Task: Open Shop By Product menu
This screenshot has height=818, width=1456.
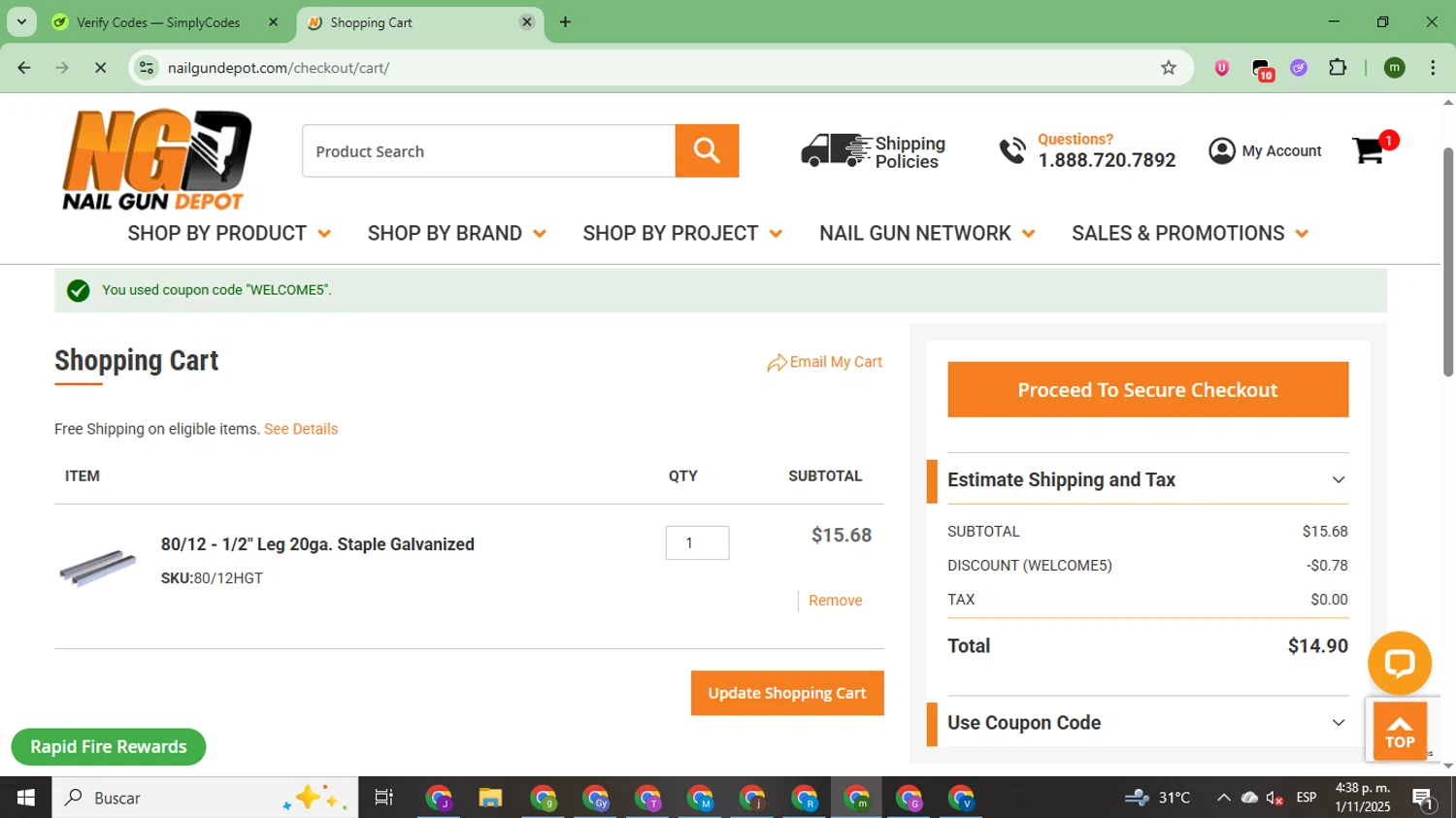Action: 229,234
